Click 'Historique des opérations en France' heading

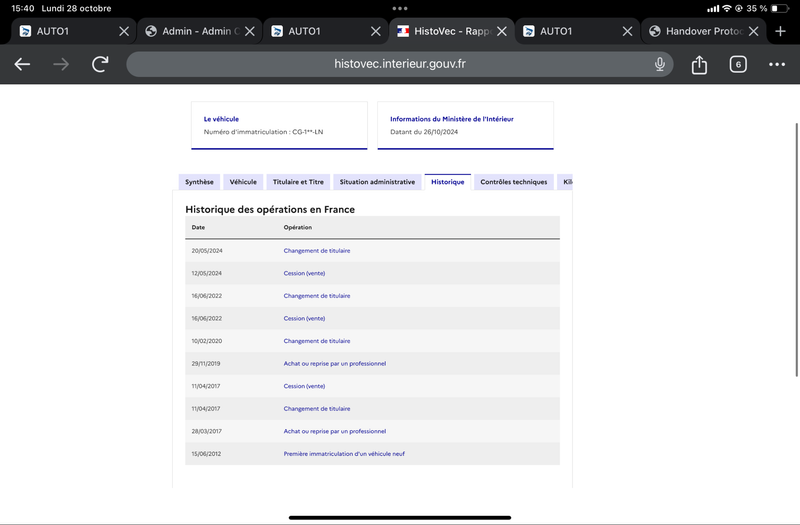(x=270, y=209)
